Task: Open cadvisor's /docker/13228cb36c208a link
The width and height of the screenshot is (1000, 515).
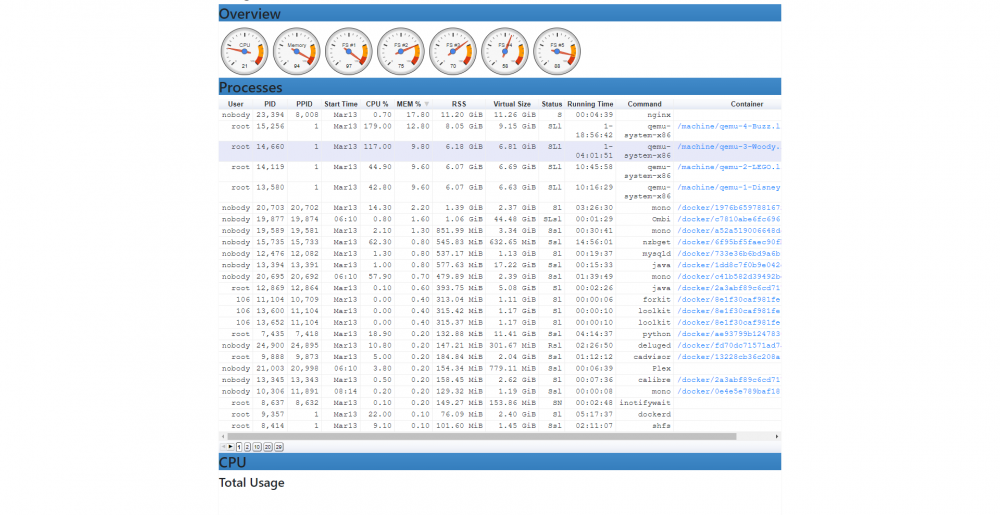Action: 728,357
